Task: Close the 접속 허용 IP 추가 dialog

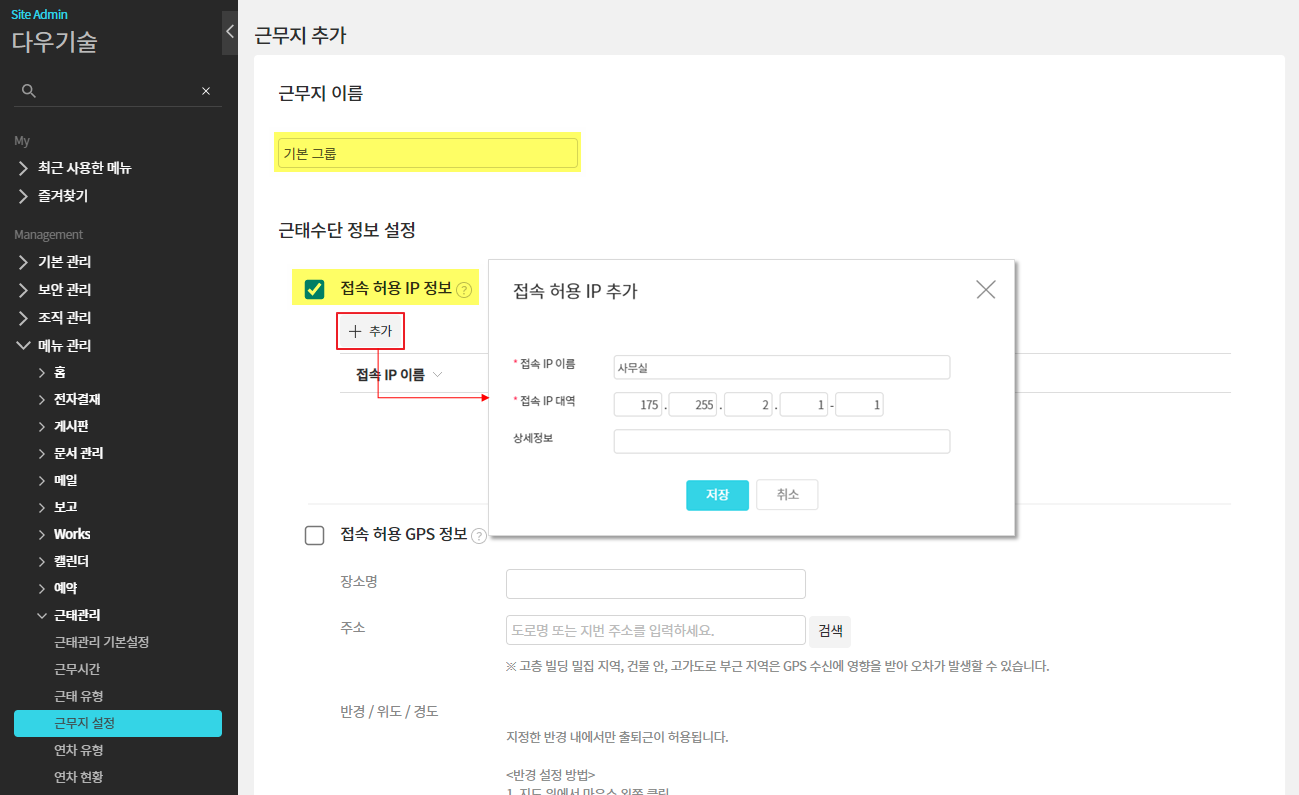Action: coord(985,290)
